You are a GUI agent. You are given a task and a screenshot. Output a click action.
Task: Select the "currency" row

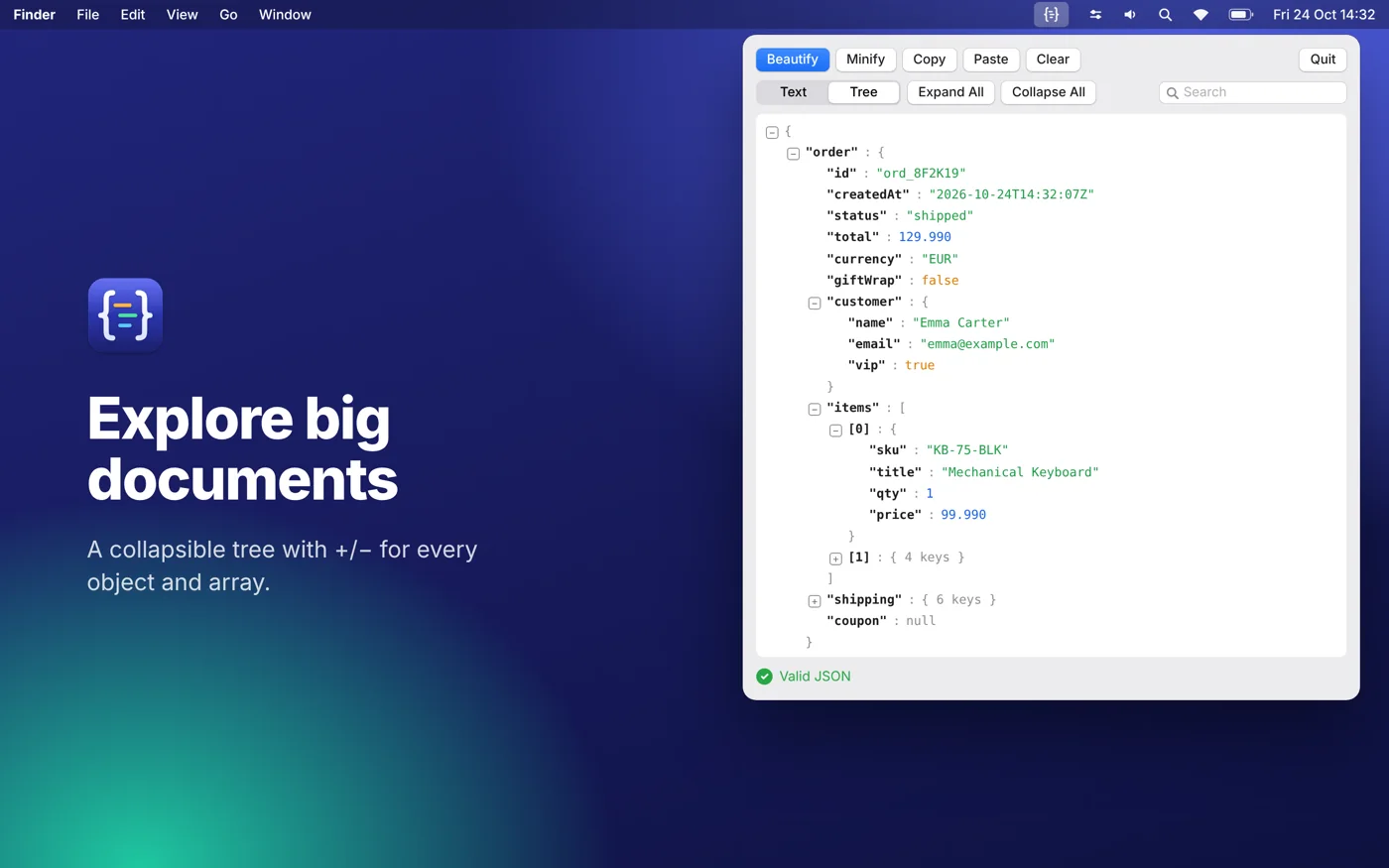pyautogui.click(x=892, y=259)
